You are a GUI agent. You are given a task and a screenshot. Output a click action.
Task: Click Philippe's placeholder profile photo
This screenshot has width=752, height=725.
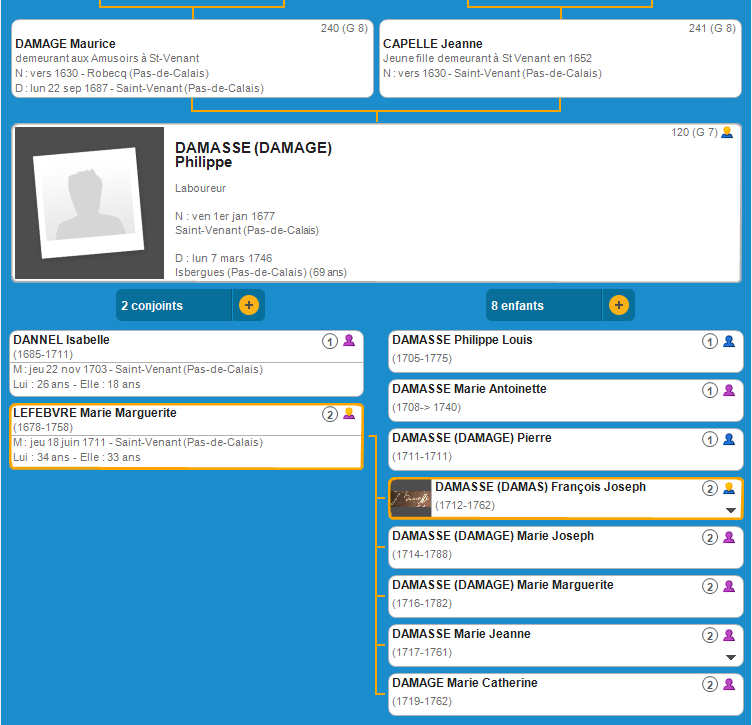89,203
